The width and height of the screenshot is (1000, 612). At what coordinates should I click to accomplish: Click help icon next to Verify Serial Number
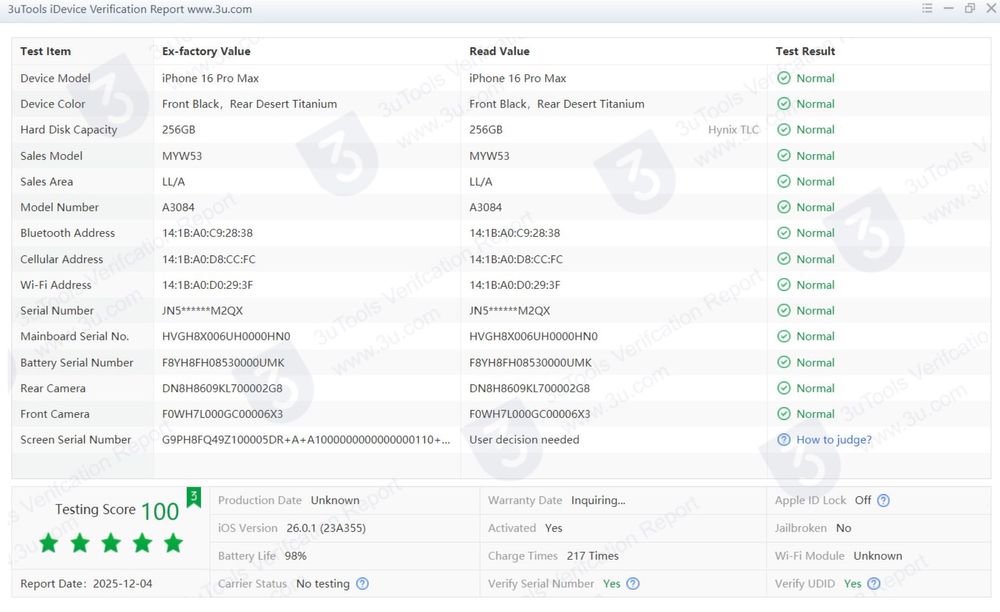633,583
